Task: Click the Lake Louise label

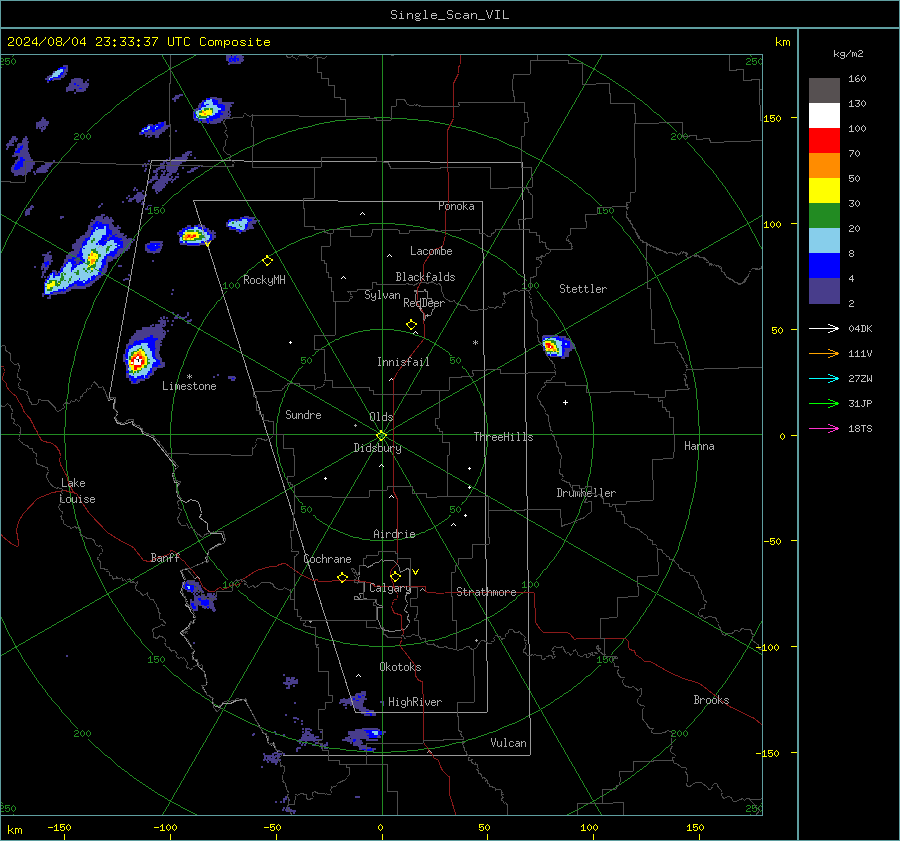Action: [x=77, y=491]
